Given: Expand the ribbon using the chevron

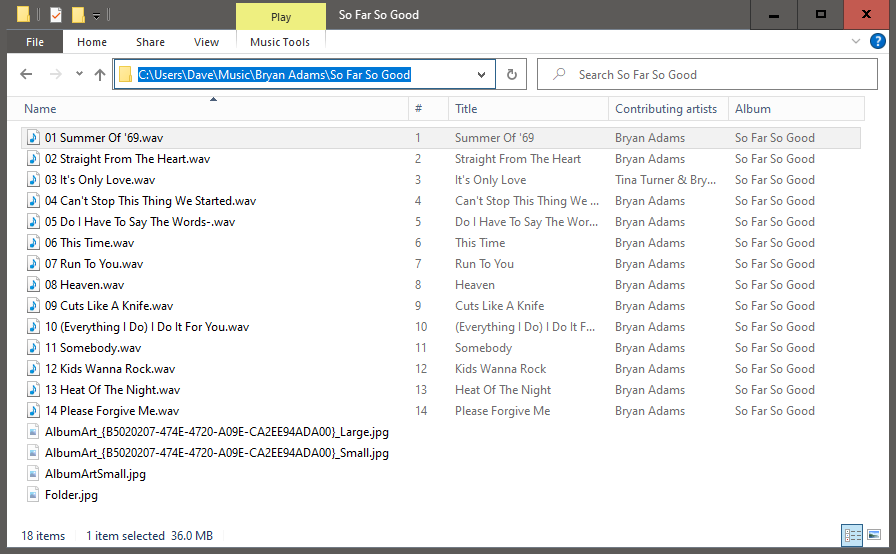Looking at the screenshot, I should coord(857,42).
